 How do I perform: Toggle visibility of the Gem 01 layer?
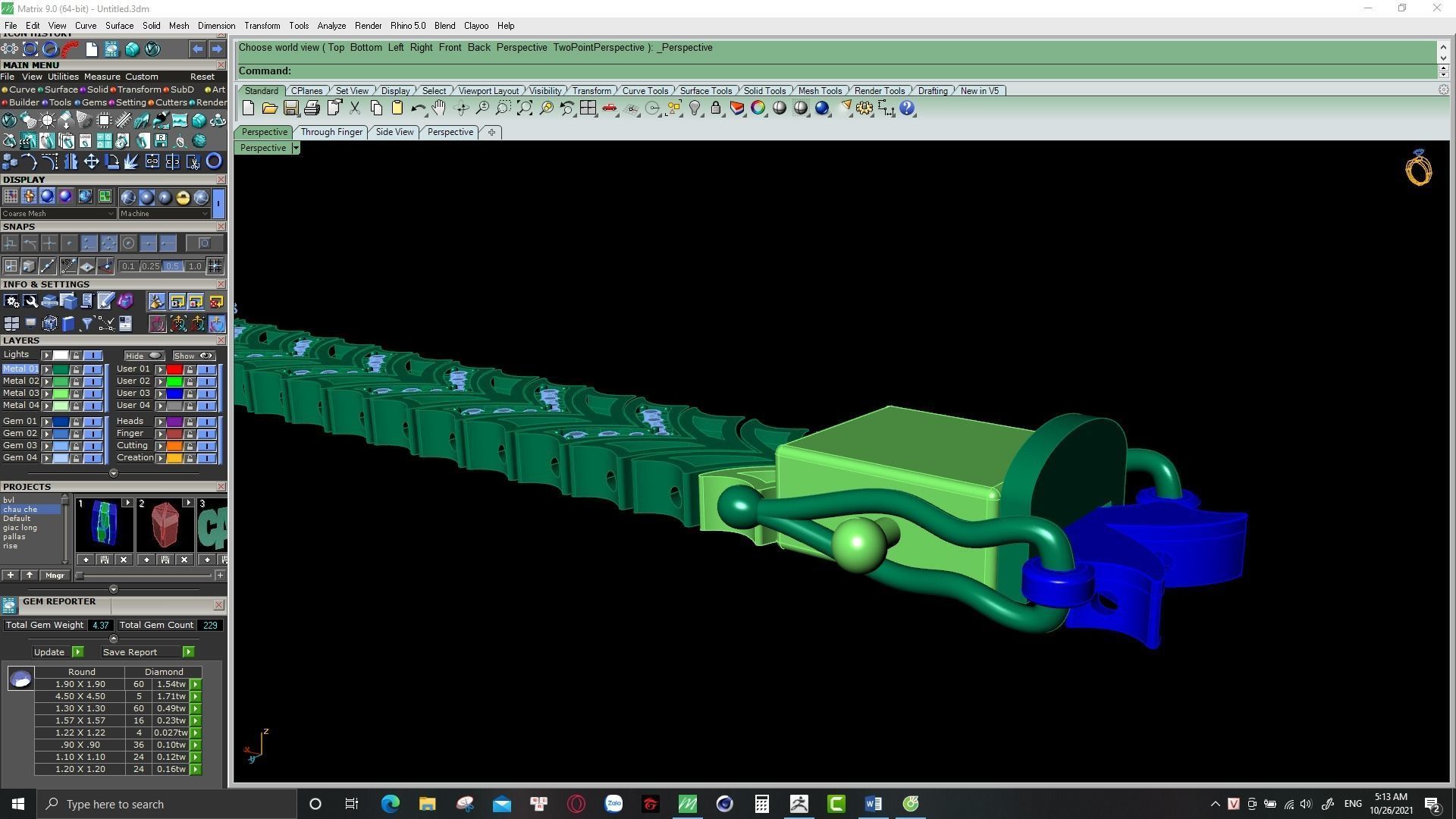(x=93, y=422)
